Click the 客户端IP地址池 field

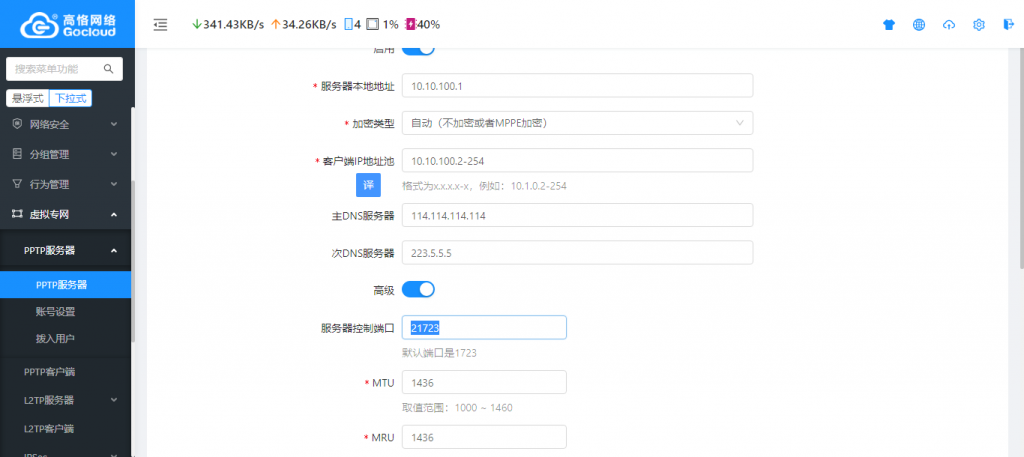click(577, 161)
